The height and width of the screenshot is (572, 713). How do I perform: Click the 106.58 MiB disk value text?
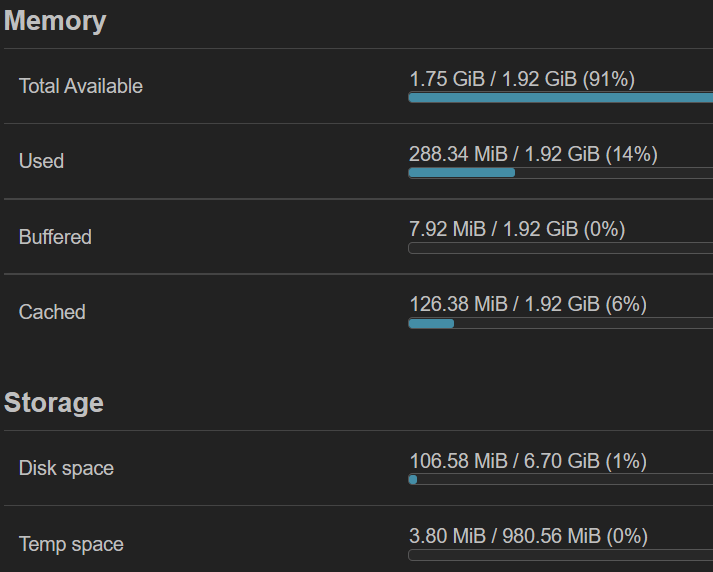click(x=528, y=461)
